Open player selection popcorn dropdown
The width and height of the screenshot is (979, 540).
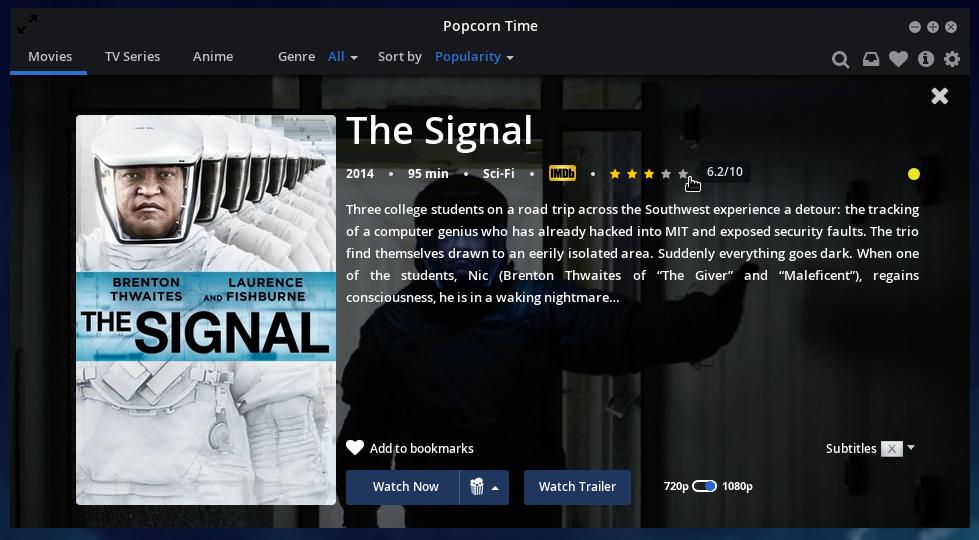click(484, 487)
